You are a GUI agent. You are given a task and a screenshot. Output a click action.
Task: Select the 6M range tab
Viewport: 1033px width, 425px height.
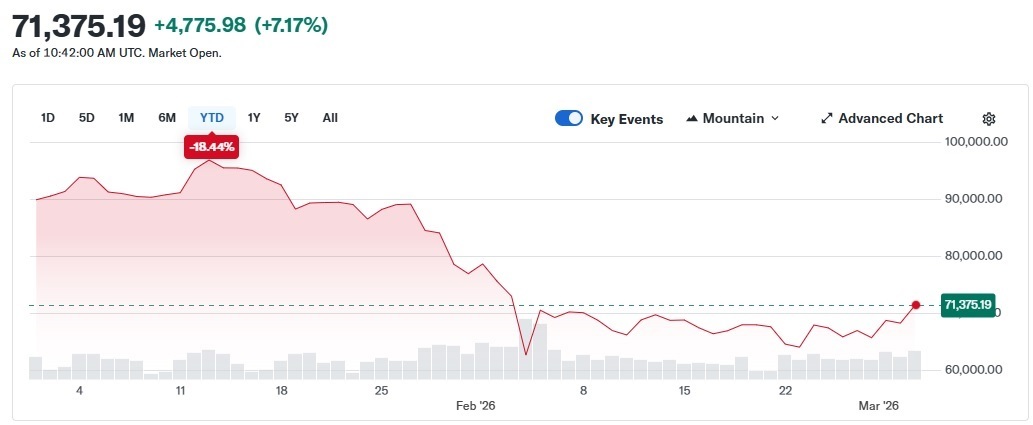coord(167,118)
